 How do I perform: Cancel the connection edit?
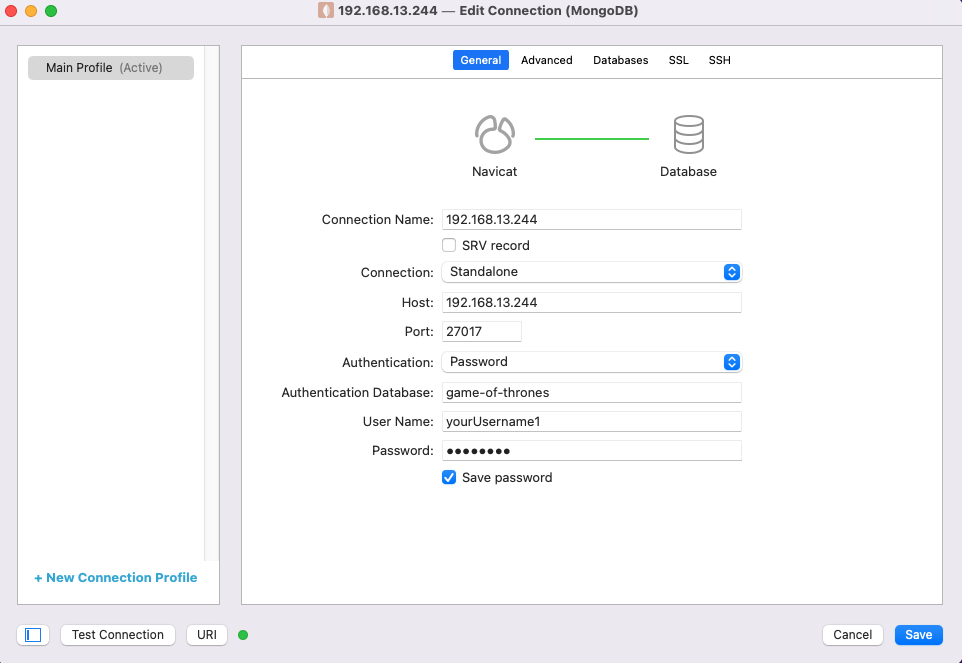[852, 635]
